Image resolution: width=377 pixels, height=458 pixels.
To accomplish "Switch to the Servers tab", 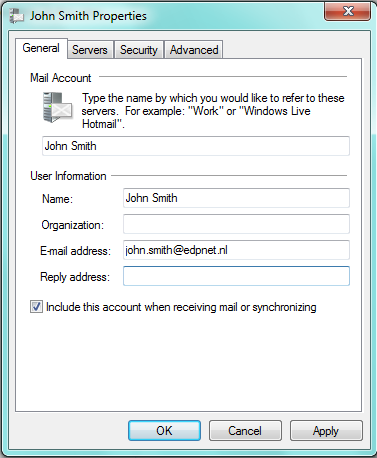I will (90, 50).
